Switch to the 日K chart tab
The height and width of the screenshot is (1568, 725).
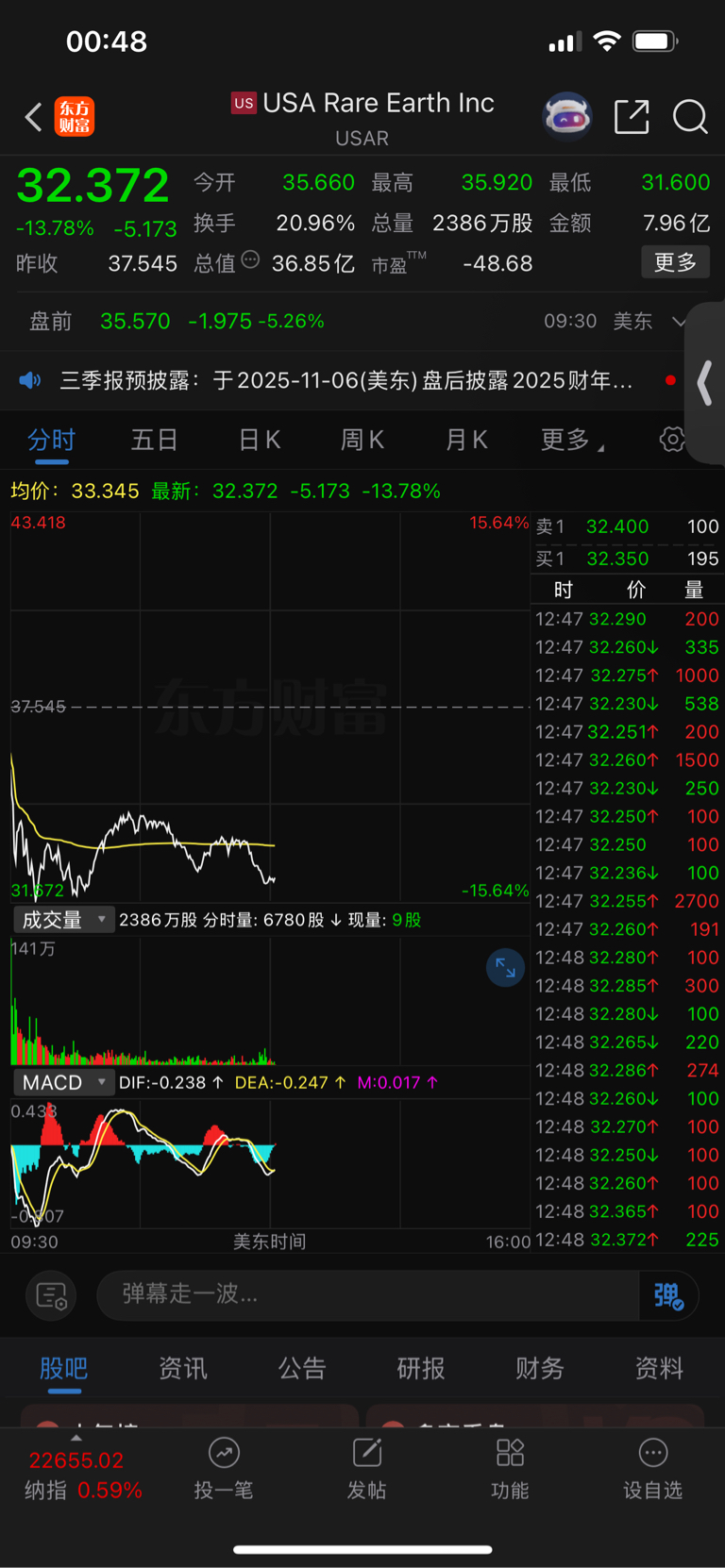(x=259, y=440)
